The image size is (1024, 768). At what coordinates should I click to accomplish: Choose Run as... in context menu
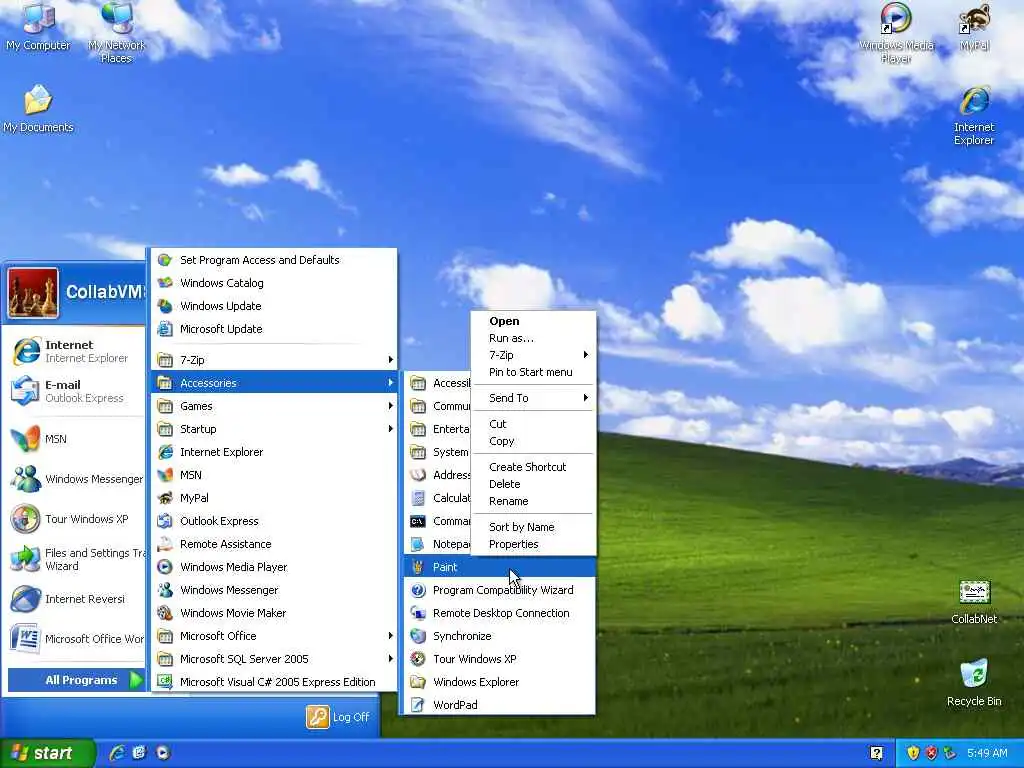pos(534,338)
